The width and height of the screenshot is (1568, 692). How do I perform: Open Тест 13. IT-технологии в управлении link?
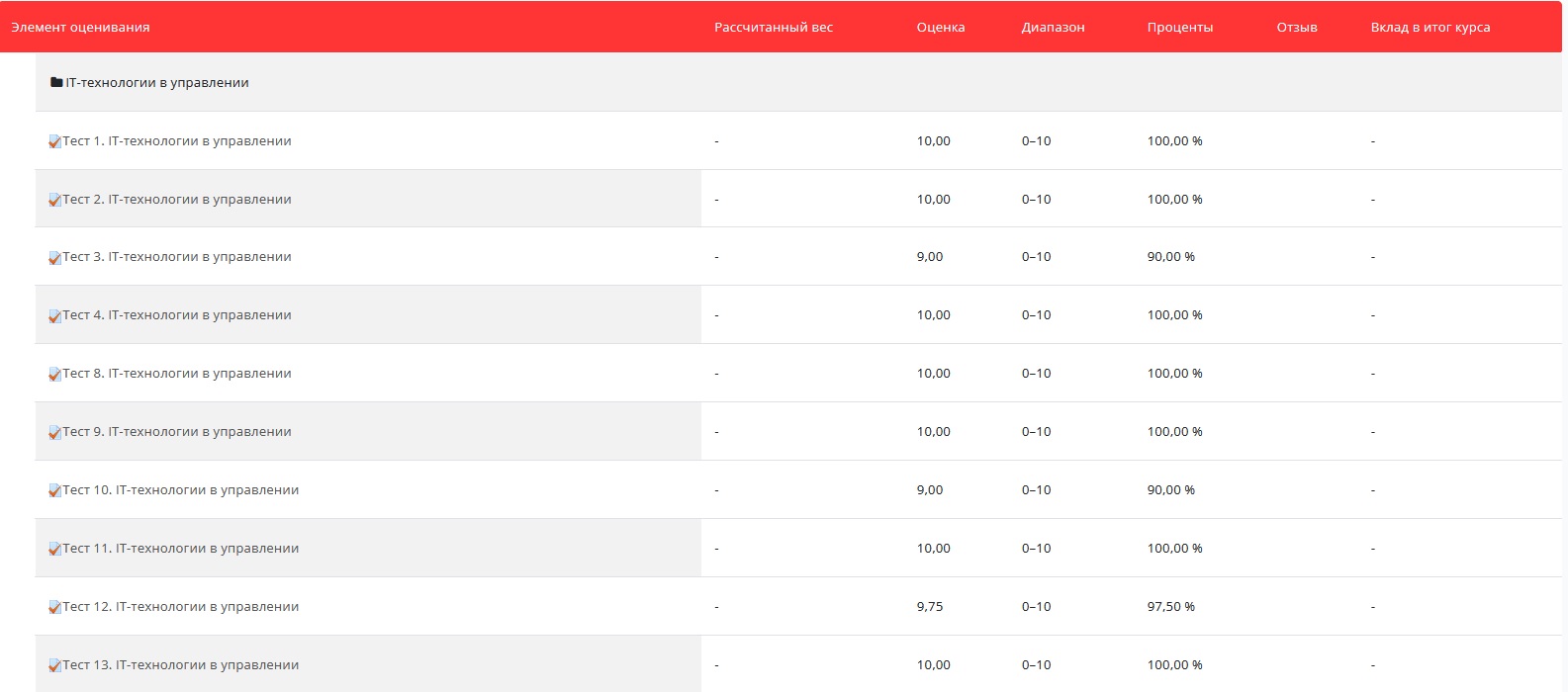coord(181,665)
